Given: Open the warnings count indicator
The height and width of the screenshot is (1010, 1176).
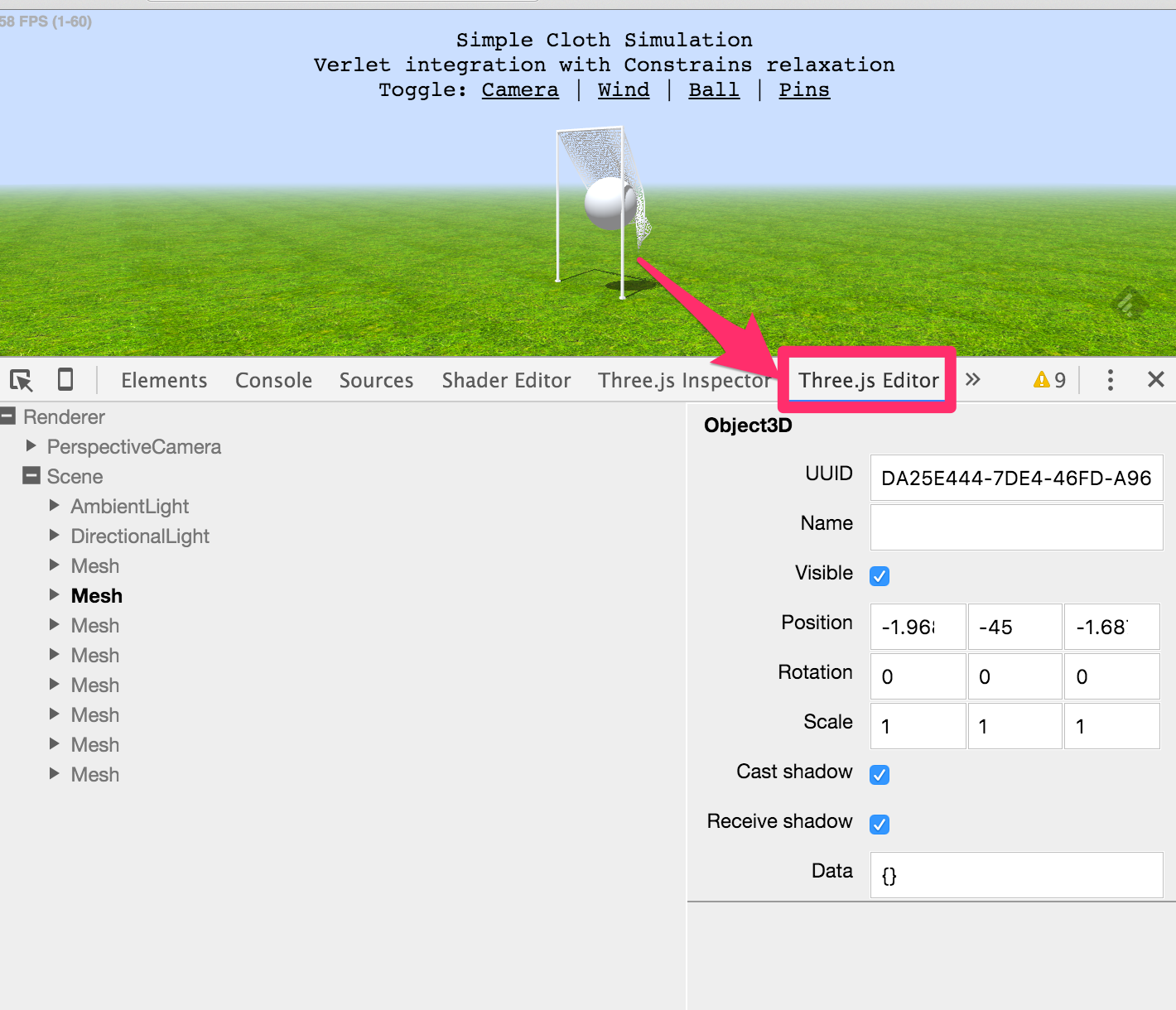Looking at the screenshot, I should [1049, 380].
